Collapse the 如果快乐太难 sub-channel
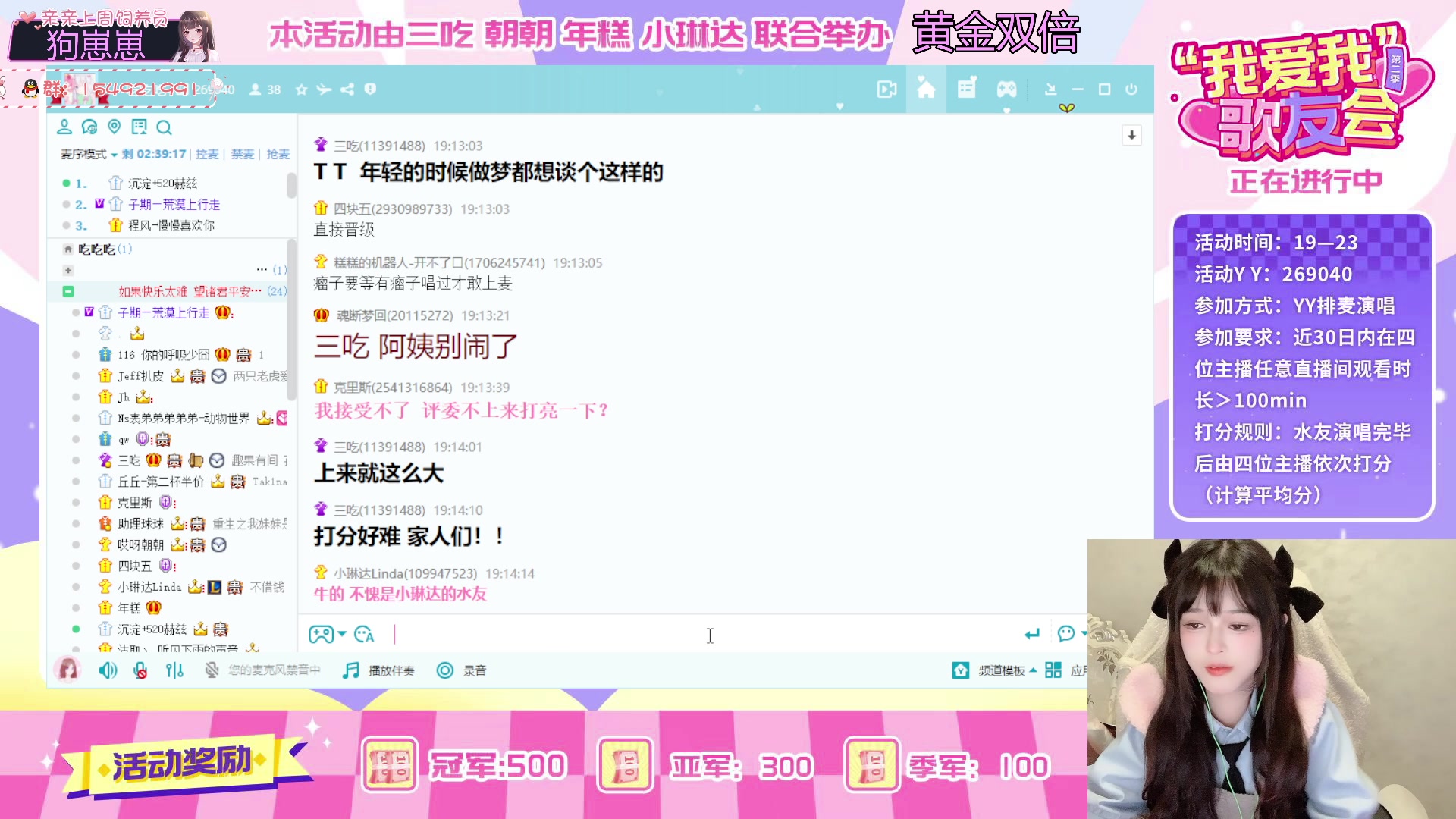Screen dimensions: 1456x819 pos(68,291)
